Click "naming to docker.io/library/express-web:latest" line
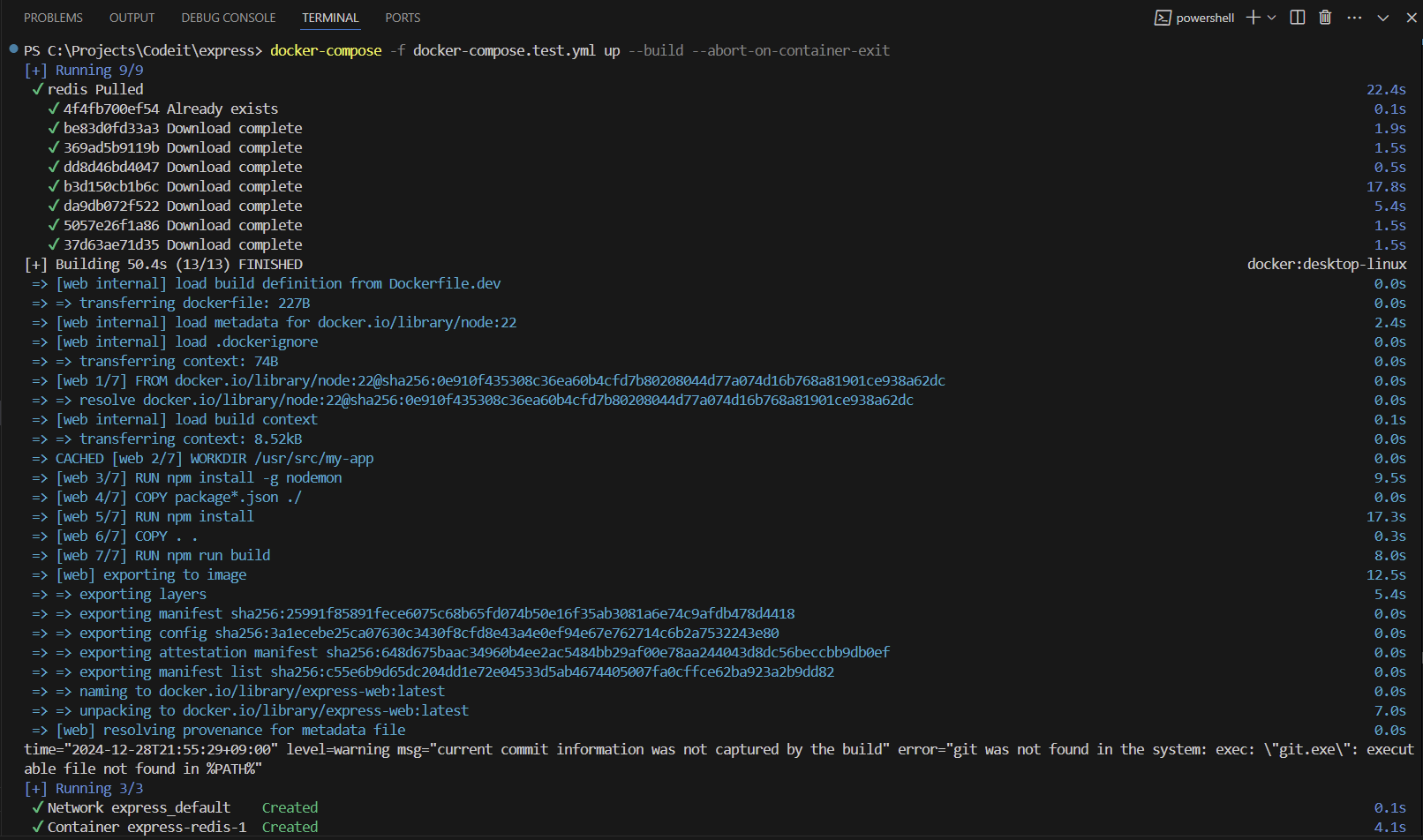The width and height of the screenshot is (1423, 840). coord(238,691)
